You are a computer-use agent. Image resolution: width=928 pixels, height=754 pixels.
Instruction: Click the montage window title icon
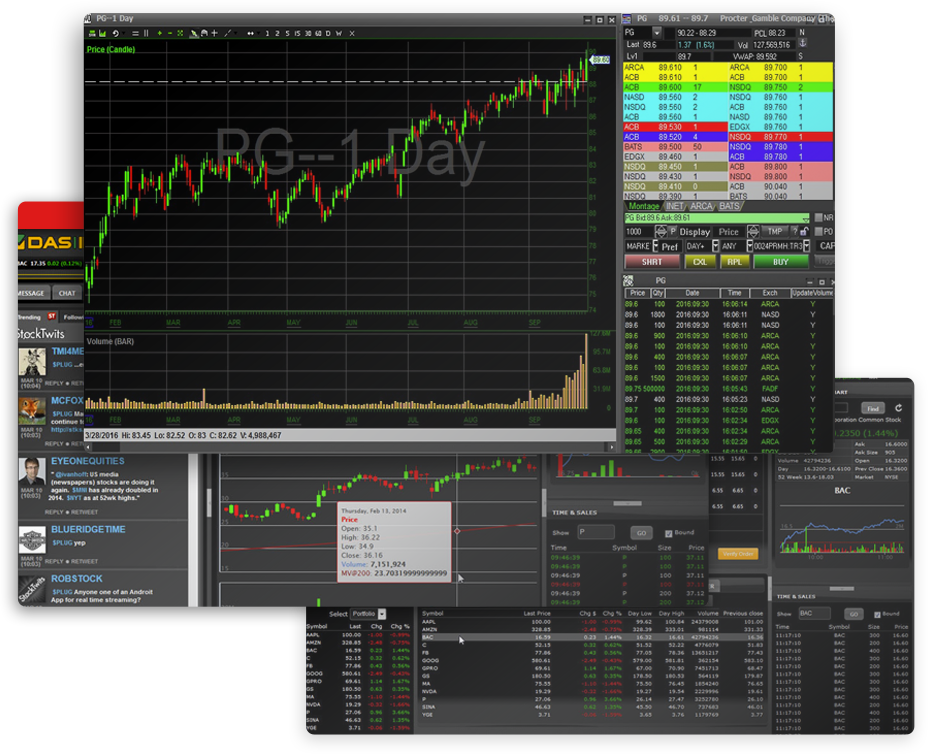point(627,19)
